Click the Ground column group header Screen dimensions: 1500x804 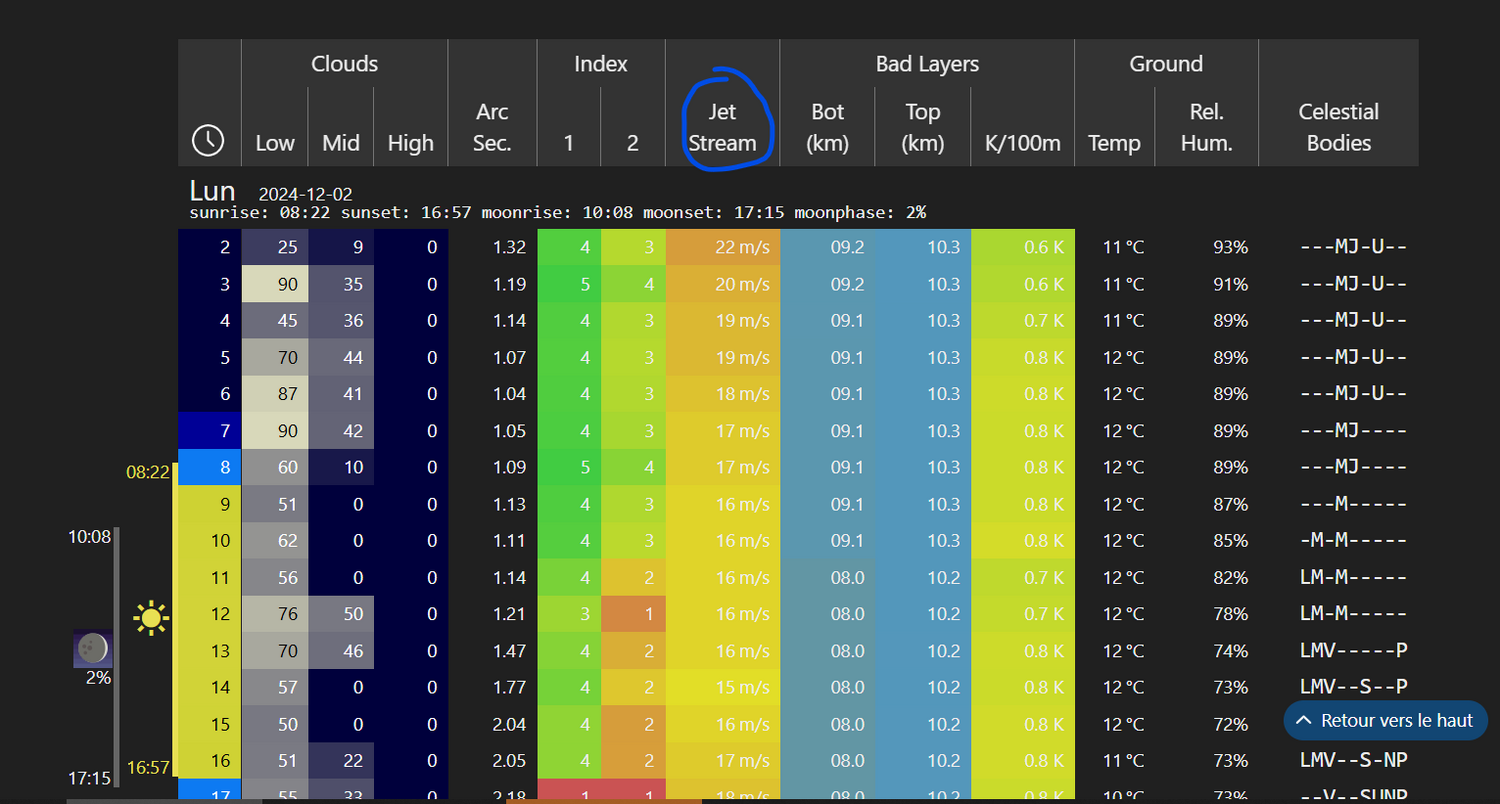pos(1166,64)
